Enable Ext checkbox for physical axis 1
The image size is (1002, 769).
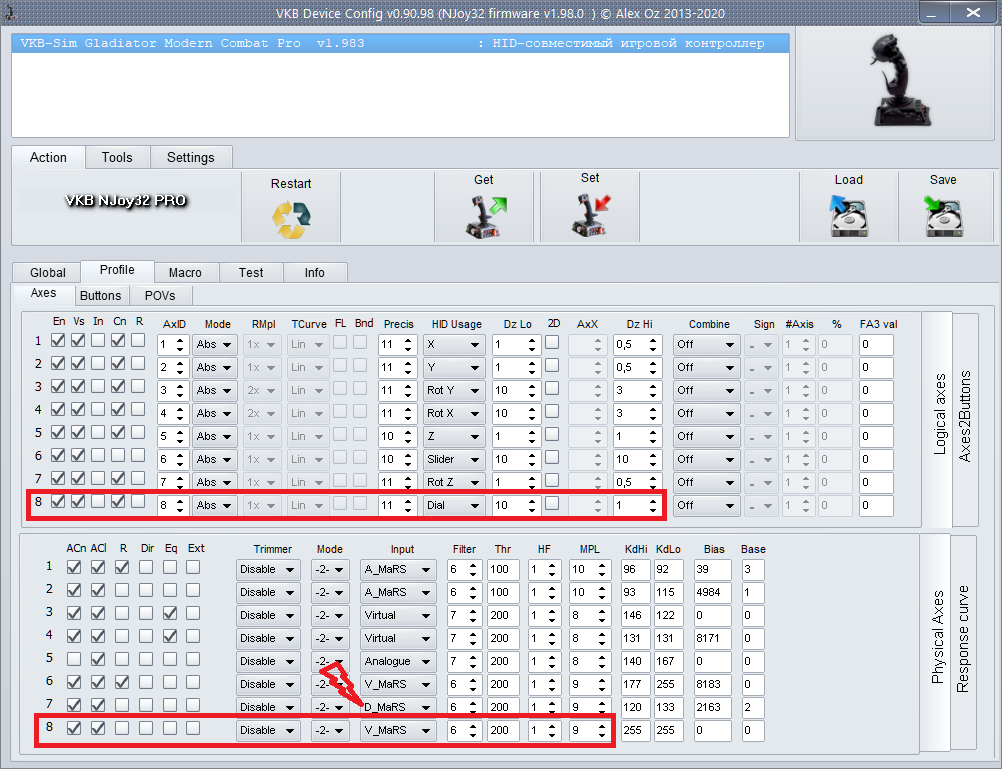pos(193,567)
